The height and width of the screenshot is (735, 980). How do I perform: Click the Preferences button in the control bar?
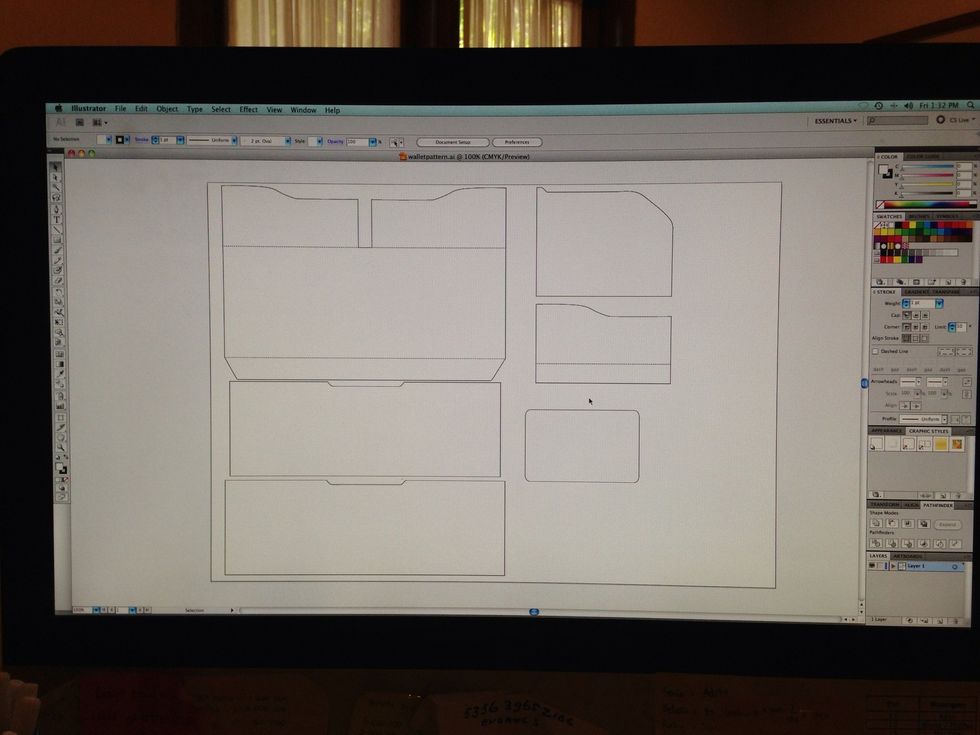click(518, 141)
